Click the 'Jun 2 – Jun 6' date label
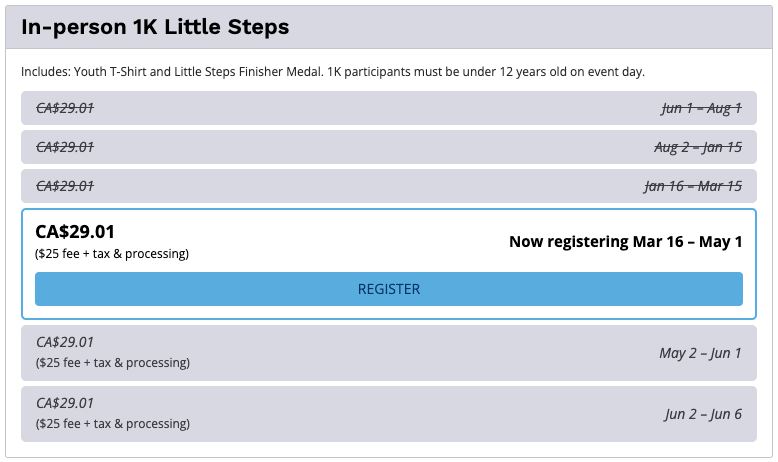 coord(703,413)
